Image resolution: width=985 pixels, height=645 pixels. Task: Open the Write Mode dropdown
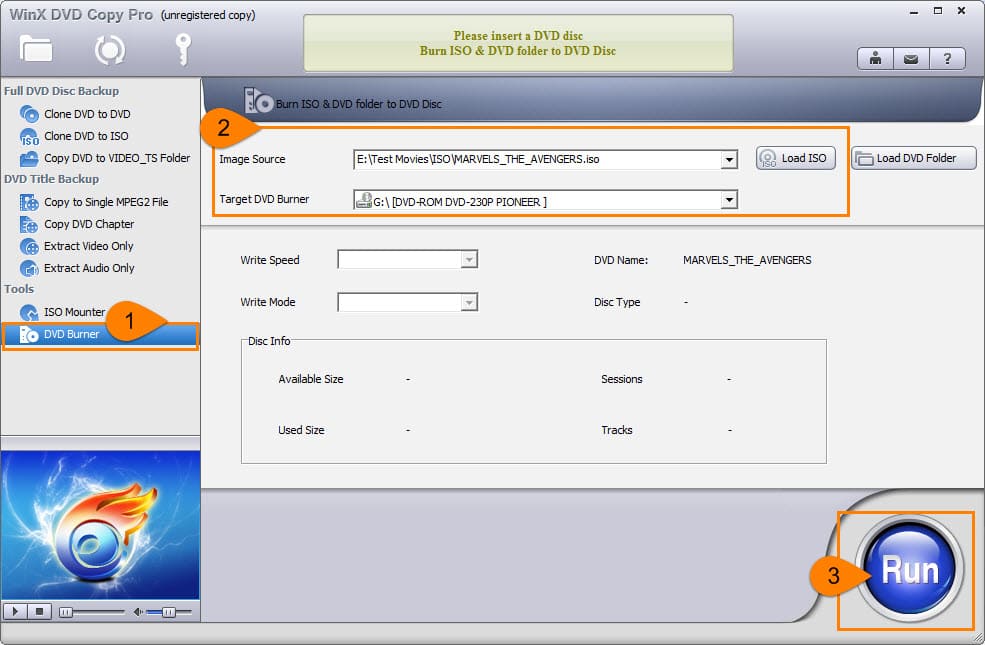(x=469, y=302)
